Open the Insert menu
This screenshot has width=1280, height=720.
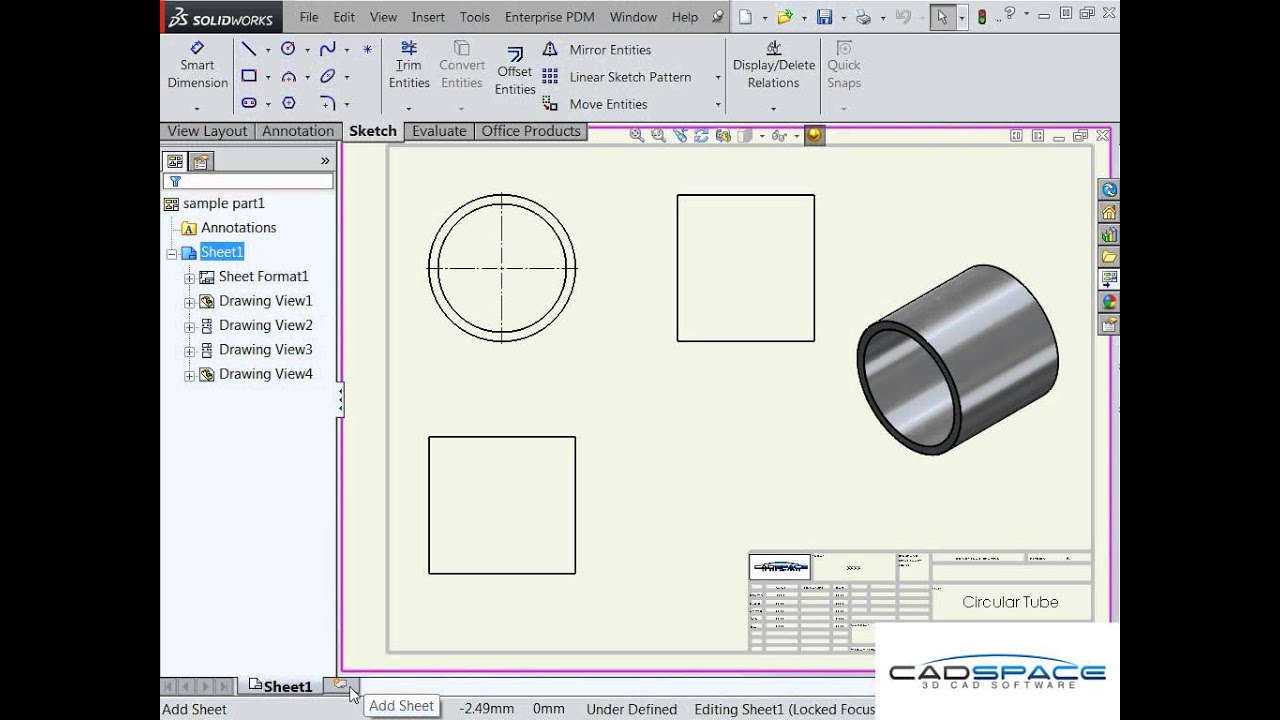tap(428, 17)
